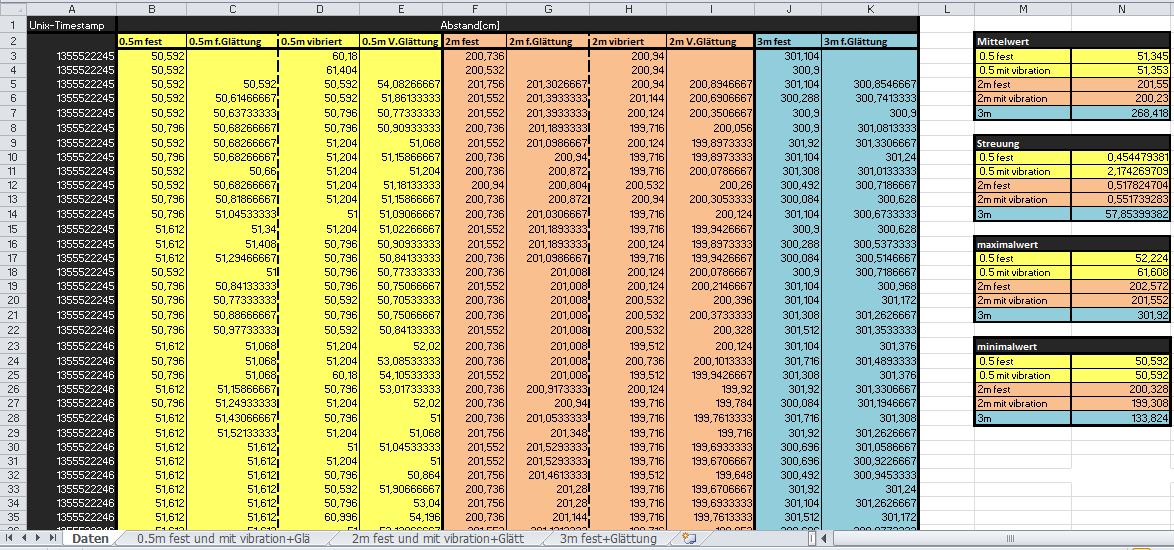Select the minimalwert value 133,824
The width and height of the screenshot is (1174, 550).
click(x=1120, y=419)
